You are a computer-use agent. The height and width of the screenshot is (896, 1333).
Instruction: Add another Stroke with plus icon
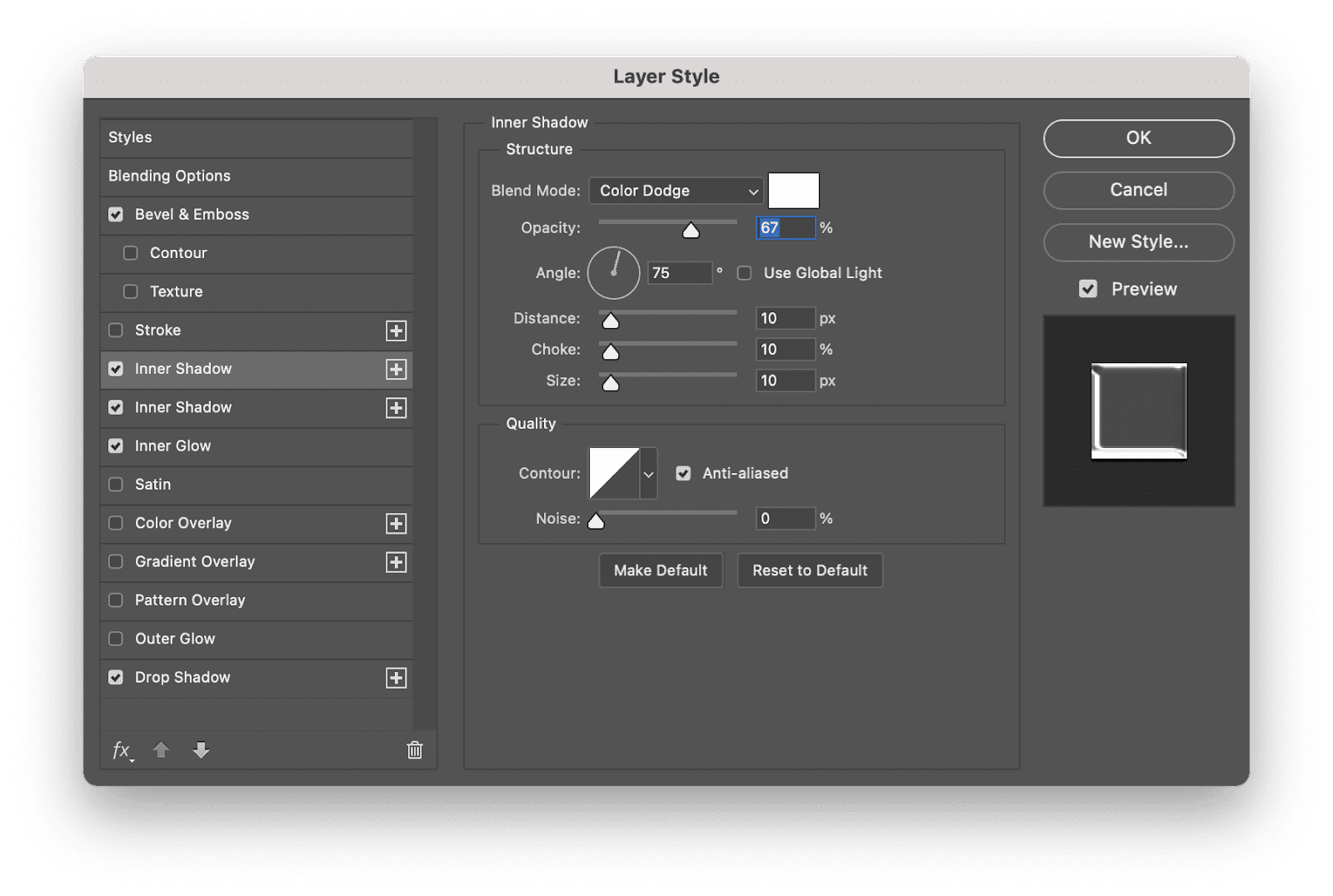tap(397, 331)
